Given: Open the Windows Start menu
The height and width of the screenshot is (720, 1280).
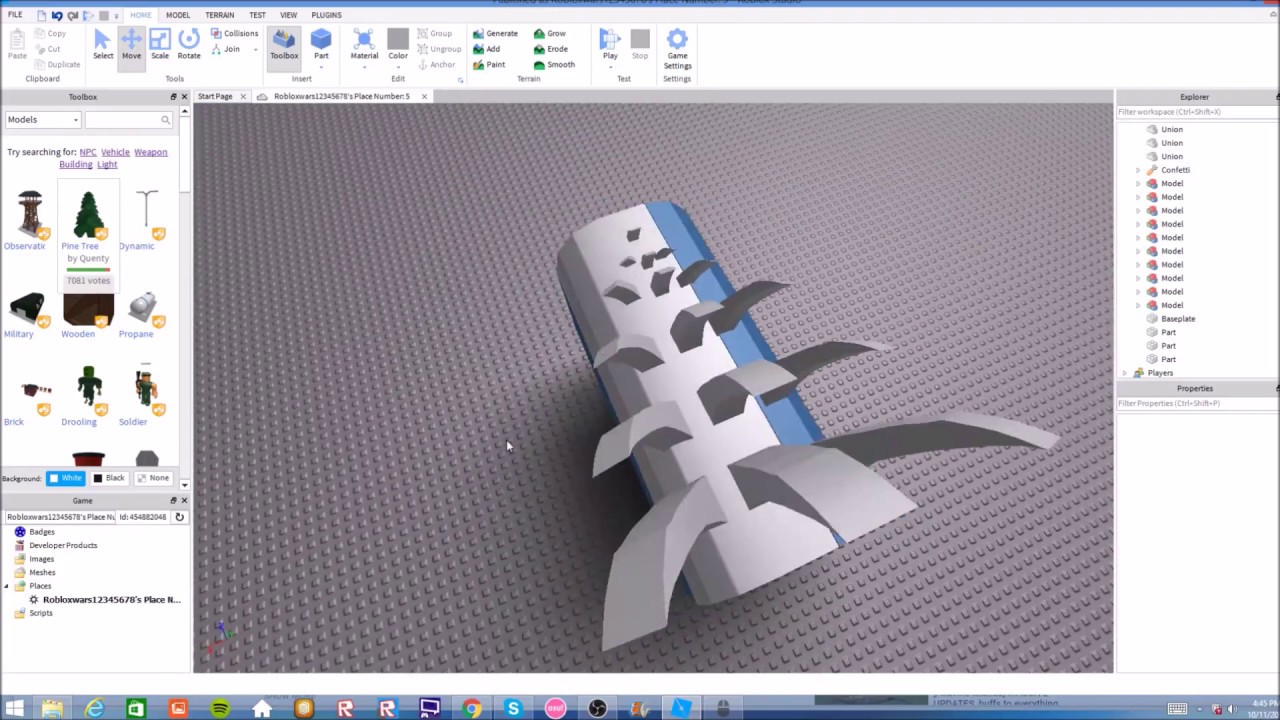Looking at the screenshot, I should pos(14,708).
